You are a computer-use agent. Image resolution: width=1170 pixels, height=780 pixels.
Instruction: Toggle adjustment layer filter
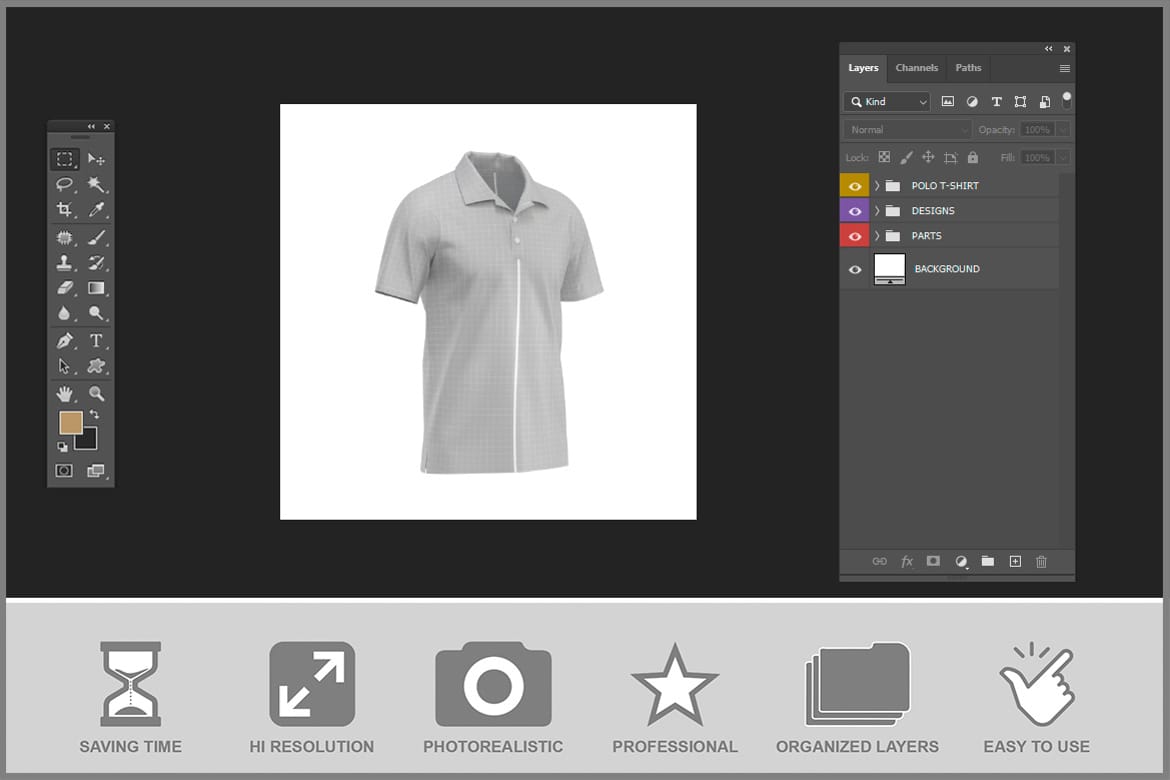click(x=972, y=102)
